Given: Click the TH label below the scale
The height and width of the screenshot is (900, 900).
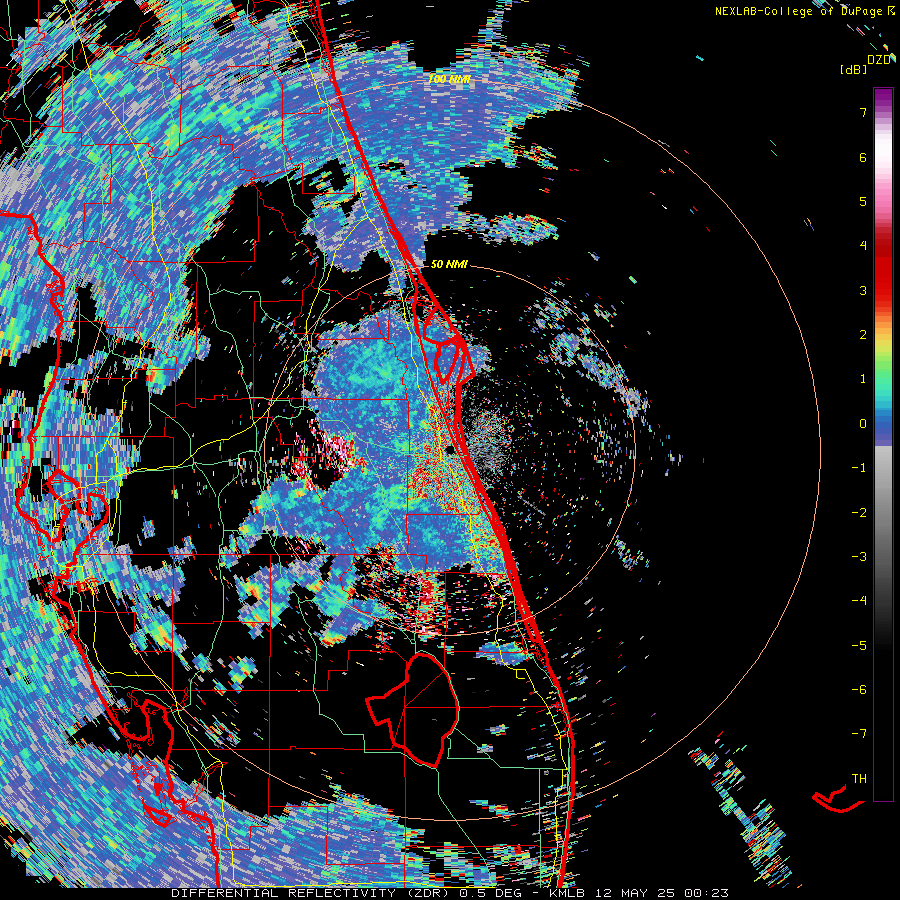Looking at the screenshot, I should tap(859, 778).
